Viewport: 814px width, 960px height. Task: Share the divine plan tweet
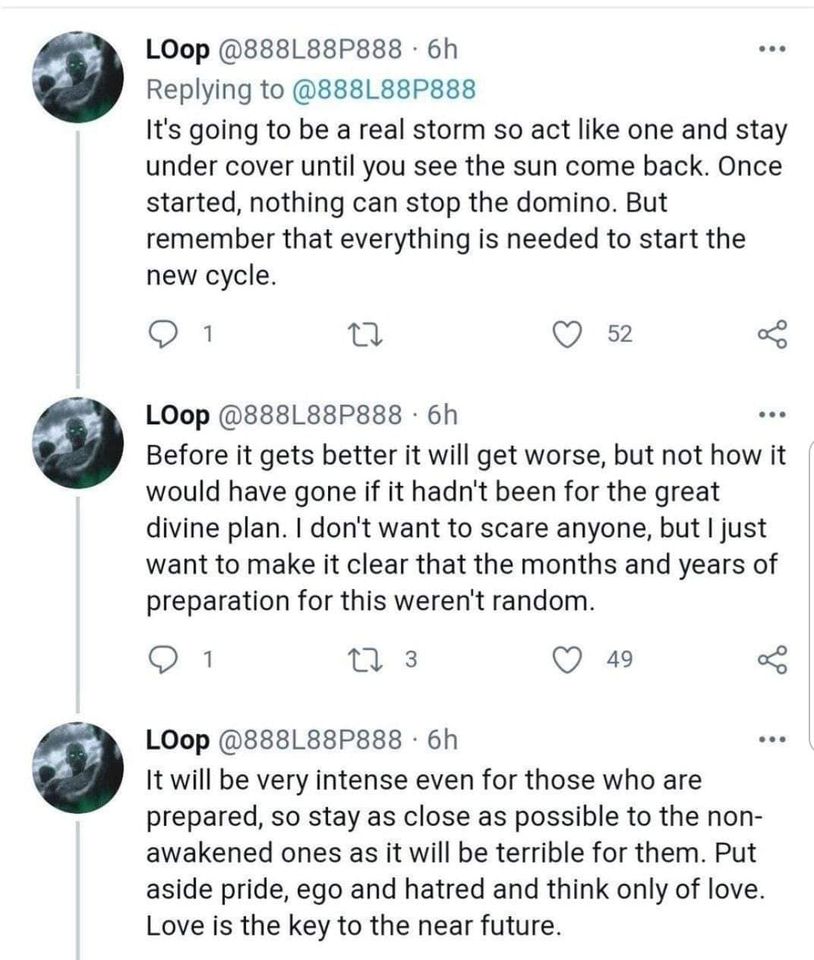pos(769,658)
